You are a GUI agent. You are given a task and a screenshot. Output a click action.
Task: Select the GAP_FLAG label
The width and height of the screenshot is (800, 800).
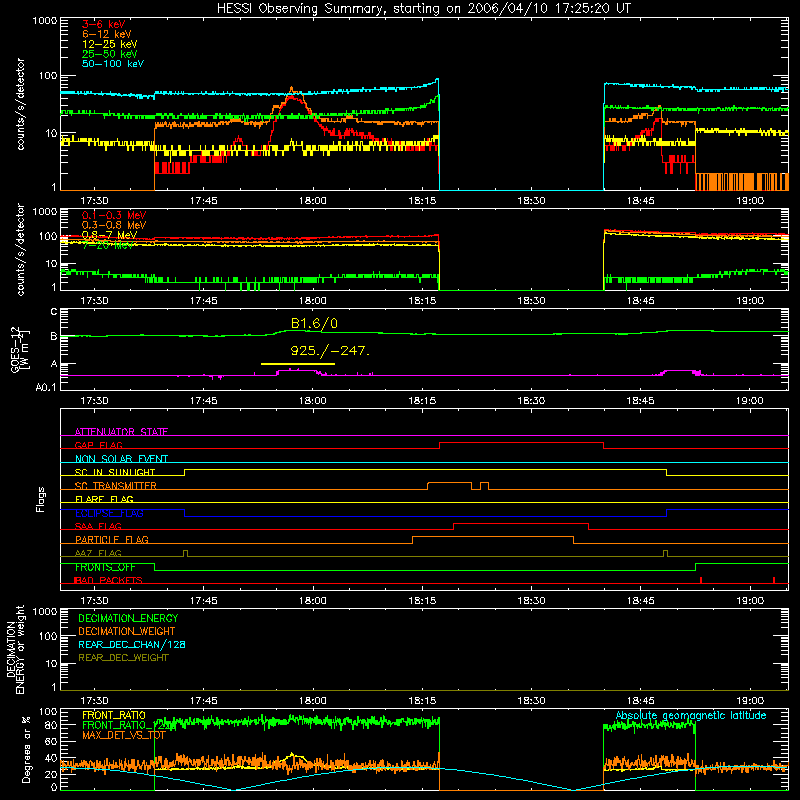(98, 445)
